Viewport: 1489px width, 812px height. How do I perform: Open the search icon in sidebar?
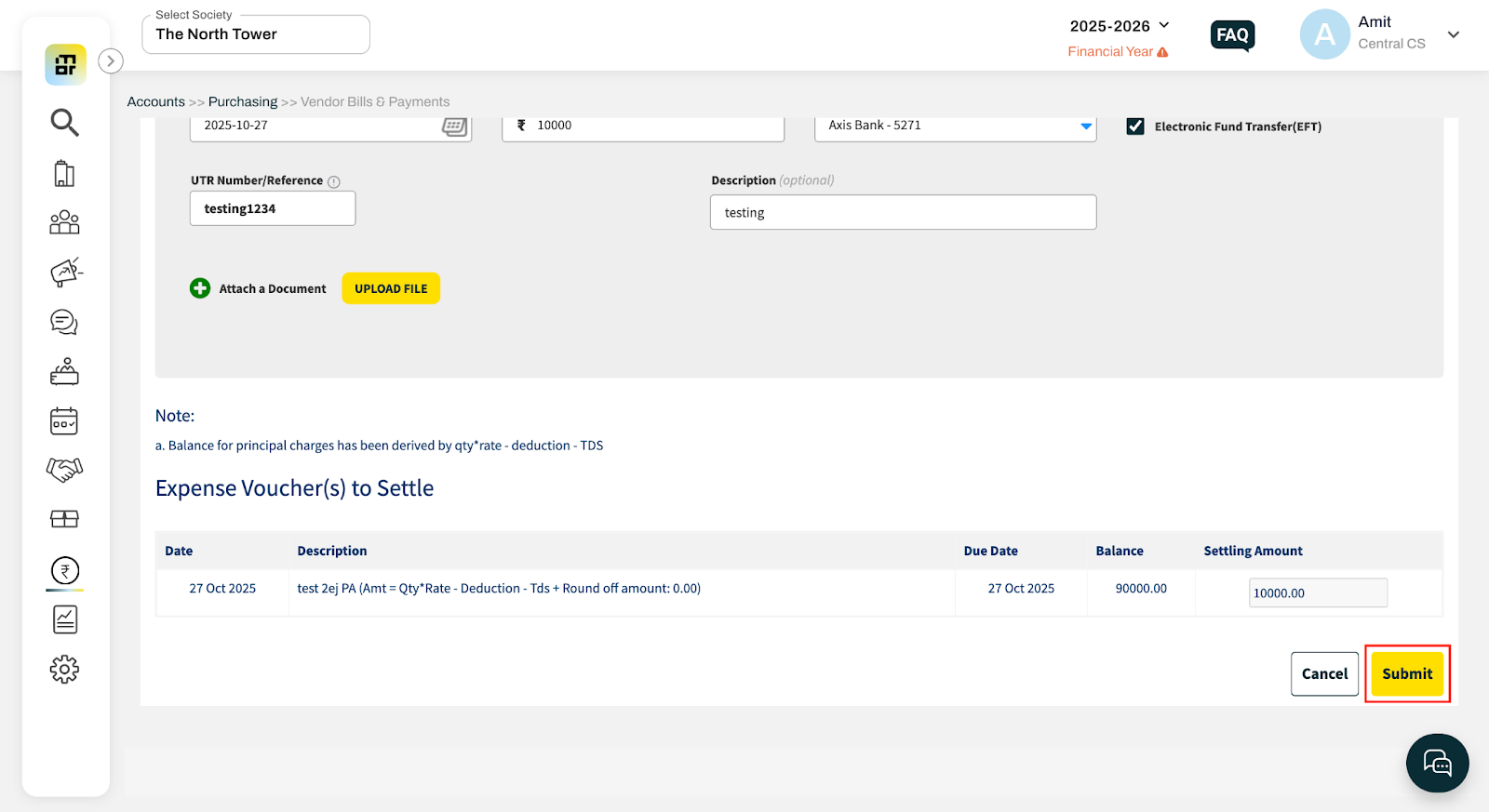64,122
